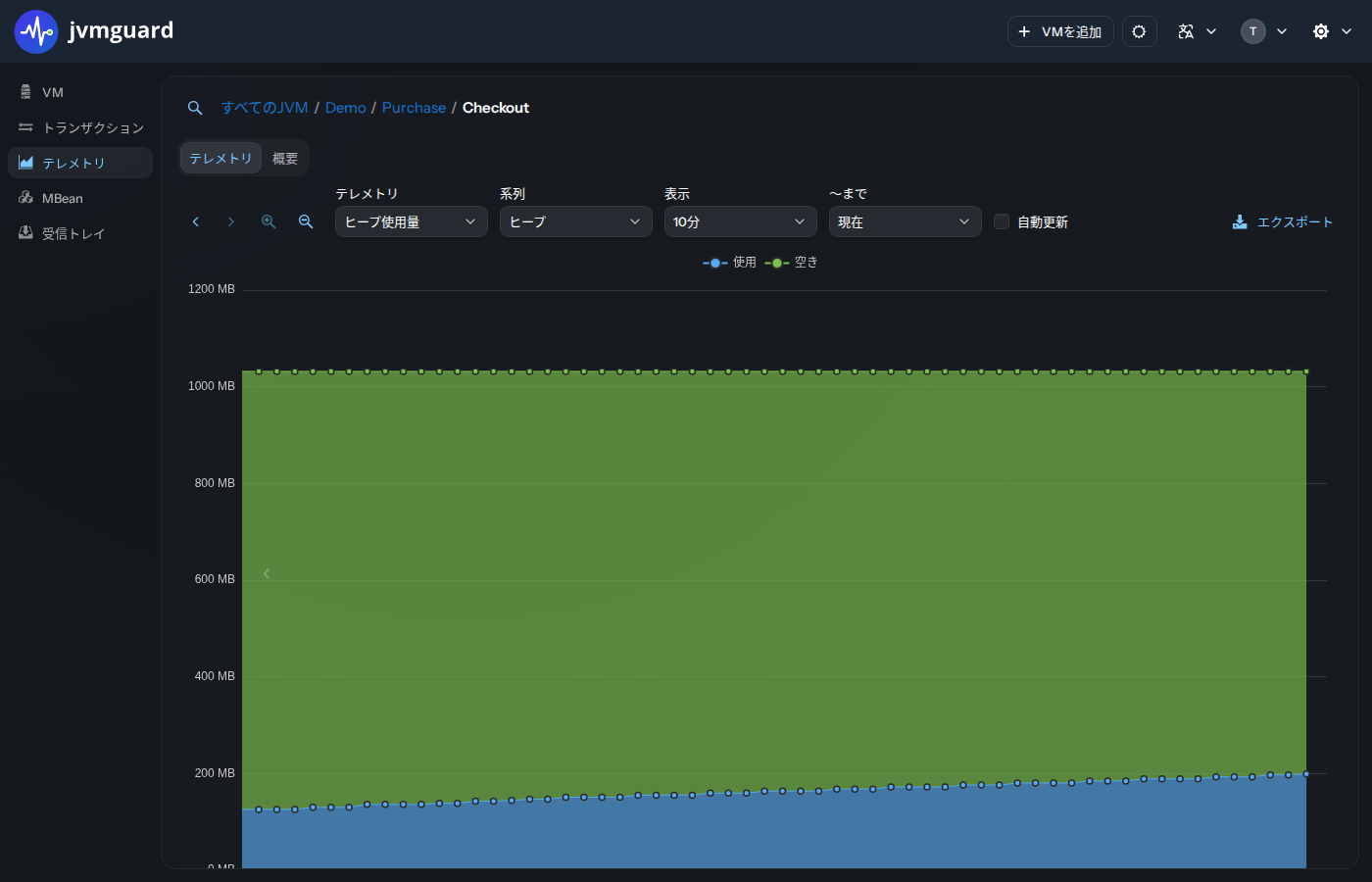Screen dimensions: 1372x882
Task: Click the VMを追加 button
Action: coord(1060,31)
